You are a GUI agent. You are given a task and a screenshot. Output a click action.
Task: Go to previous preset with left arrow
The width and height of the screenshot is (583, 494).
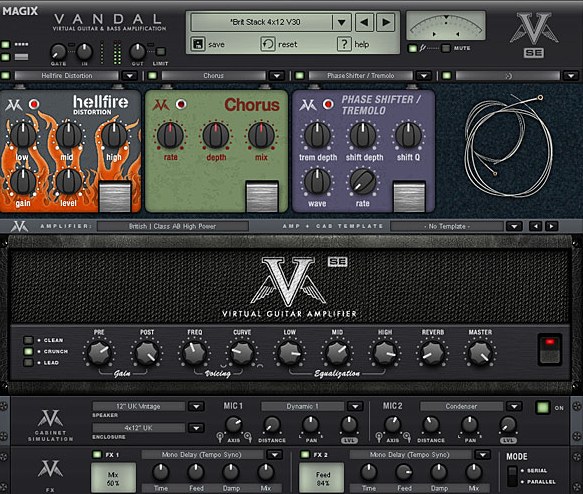pos(364,22)
